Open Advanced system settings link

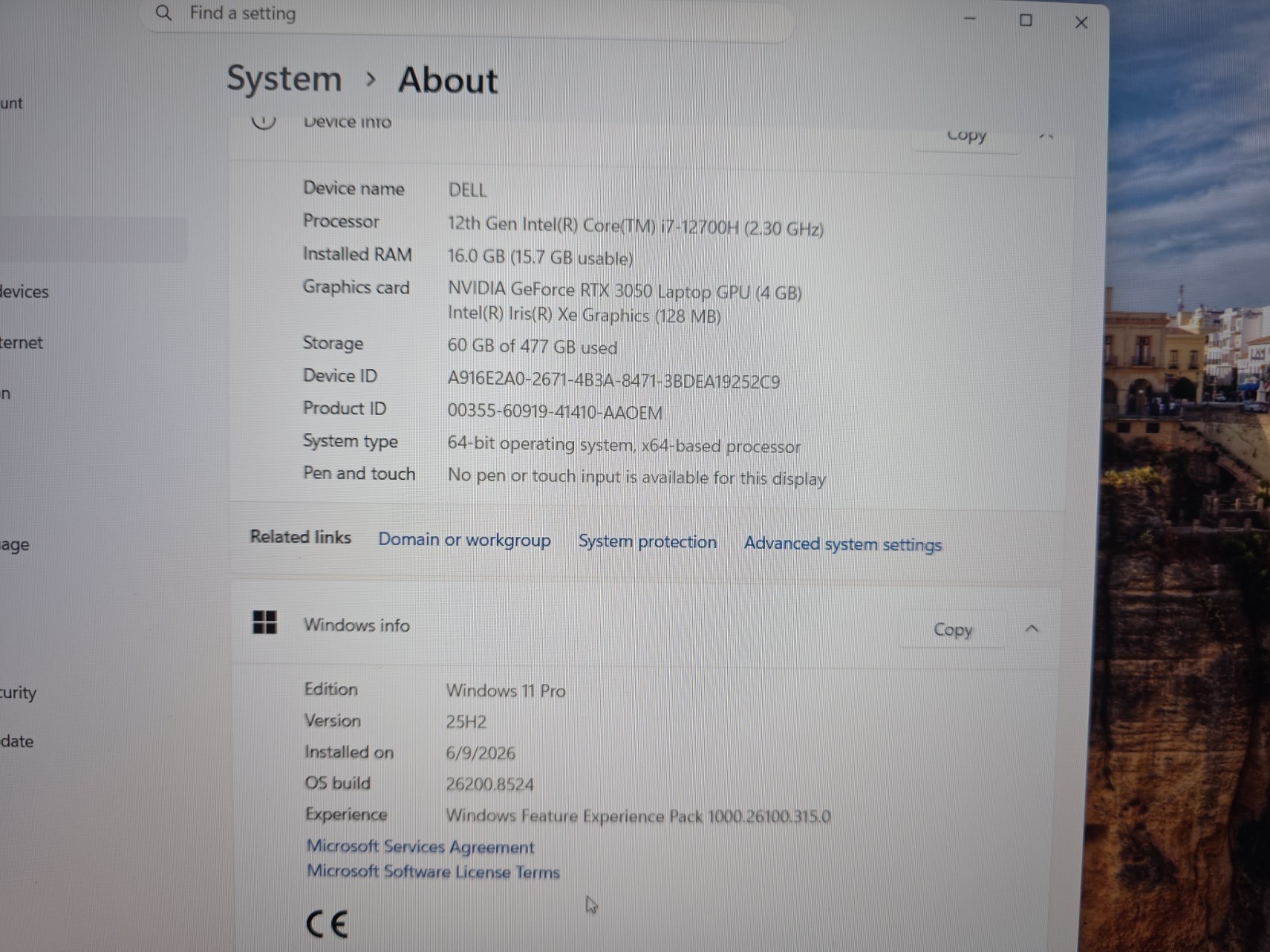pos(843,544)
